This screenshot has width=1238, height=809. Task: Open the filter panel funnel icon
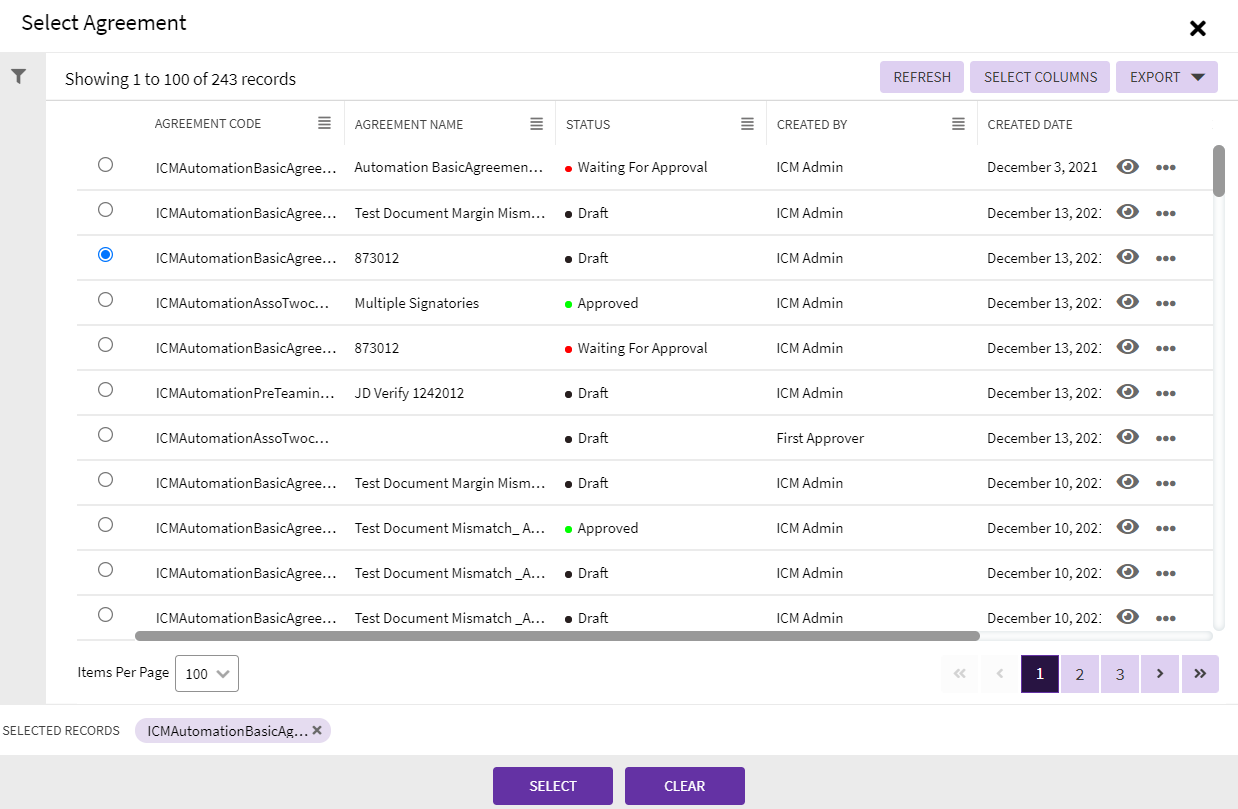click(18, 76)
